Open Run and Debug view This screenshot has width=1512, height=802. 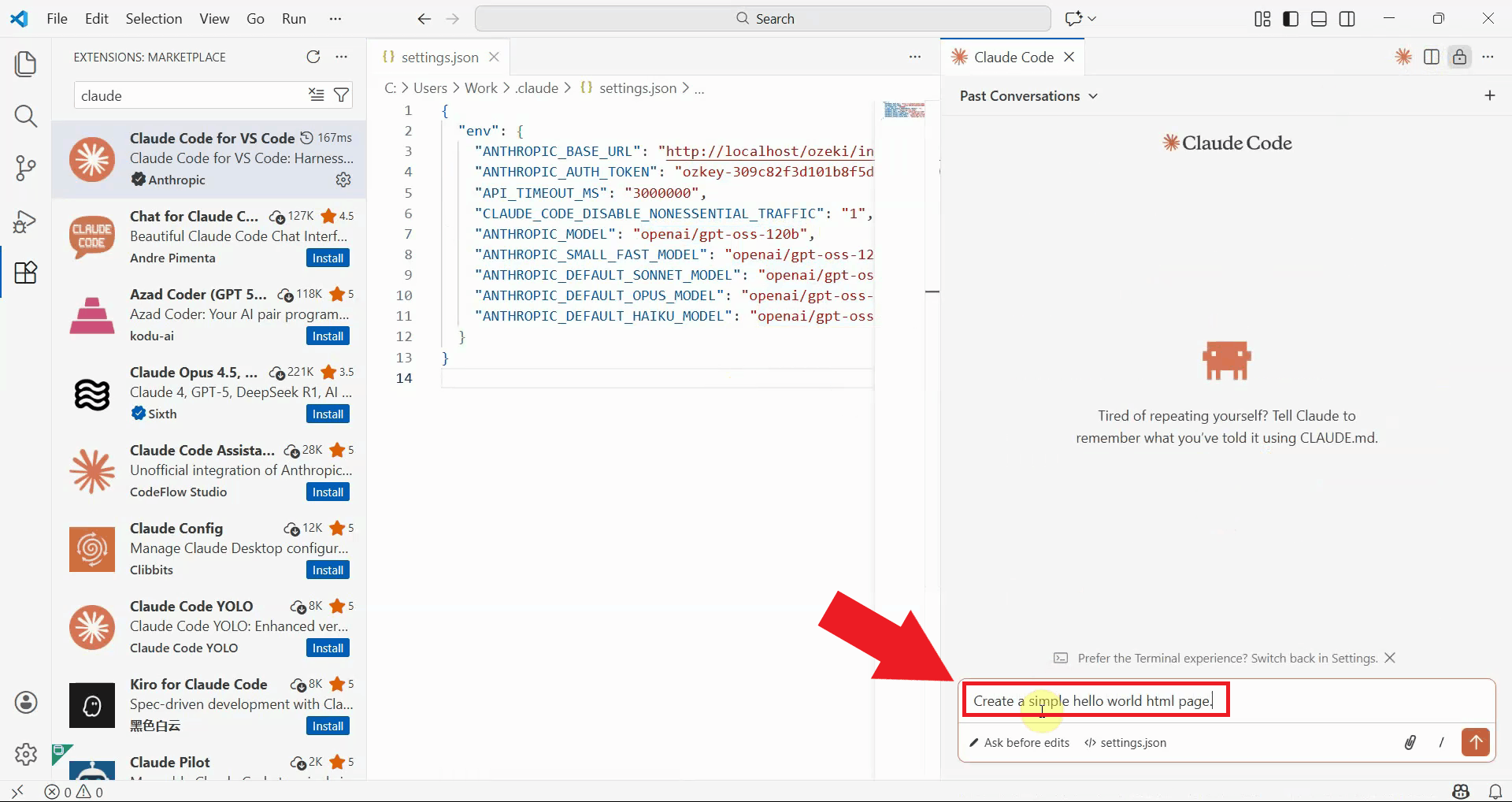click(26, 221)
